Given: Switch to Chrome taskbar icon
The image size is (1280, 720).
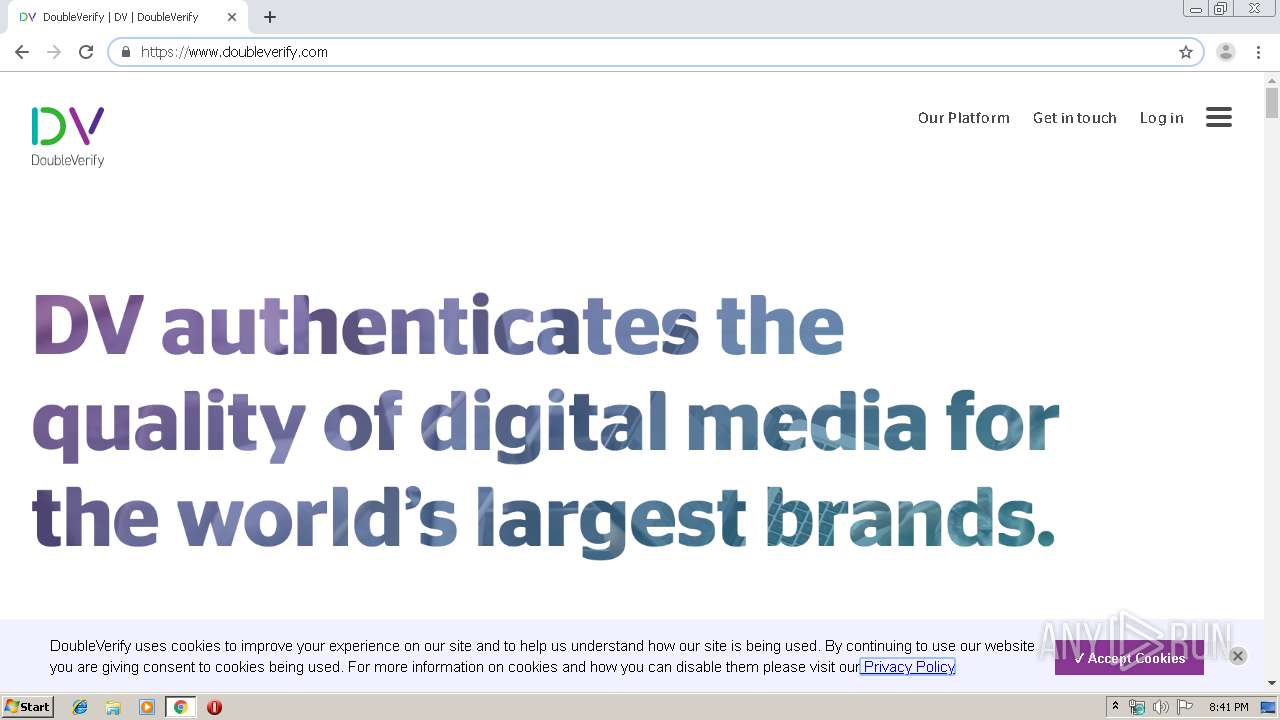Looking at the screenshot, I should coord(180,707).
